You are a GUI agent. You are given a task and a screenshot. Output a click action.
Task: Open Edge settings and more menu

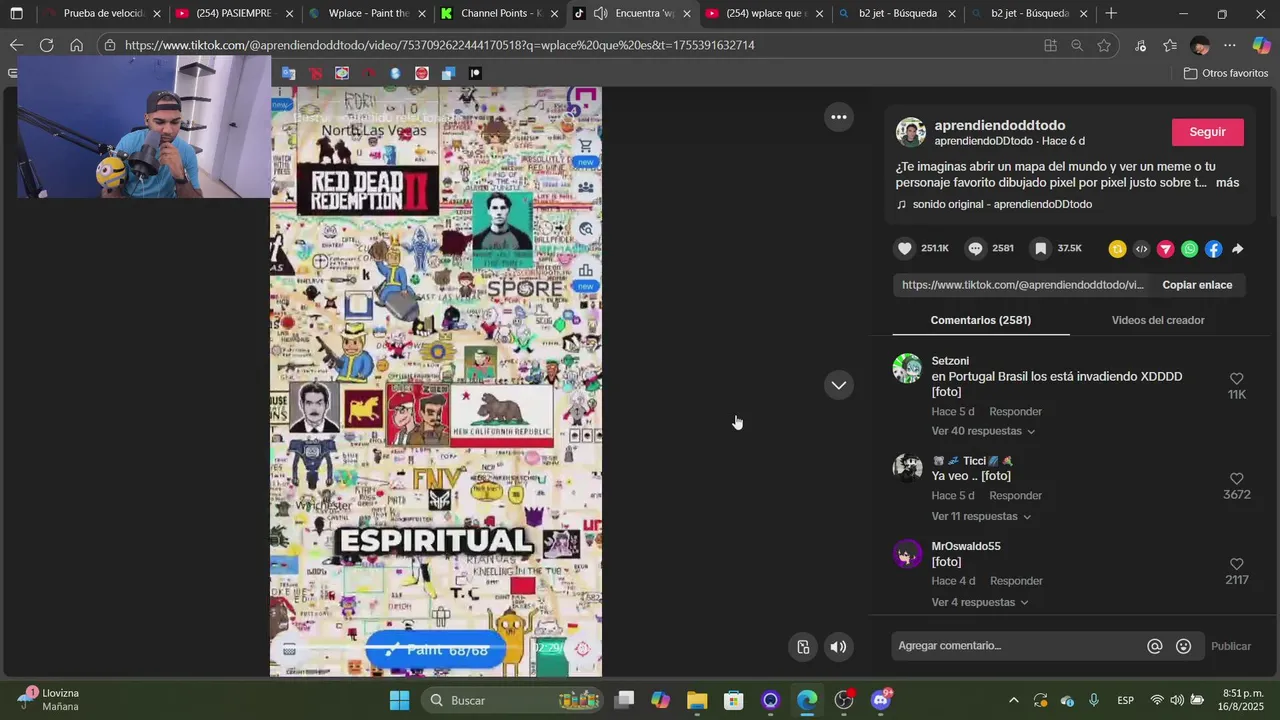pyautogui.click(x=1230, y=45)
